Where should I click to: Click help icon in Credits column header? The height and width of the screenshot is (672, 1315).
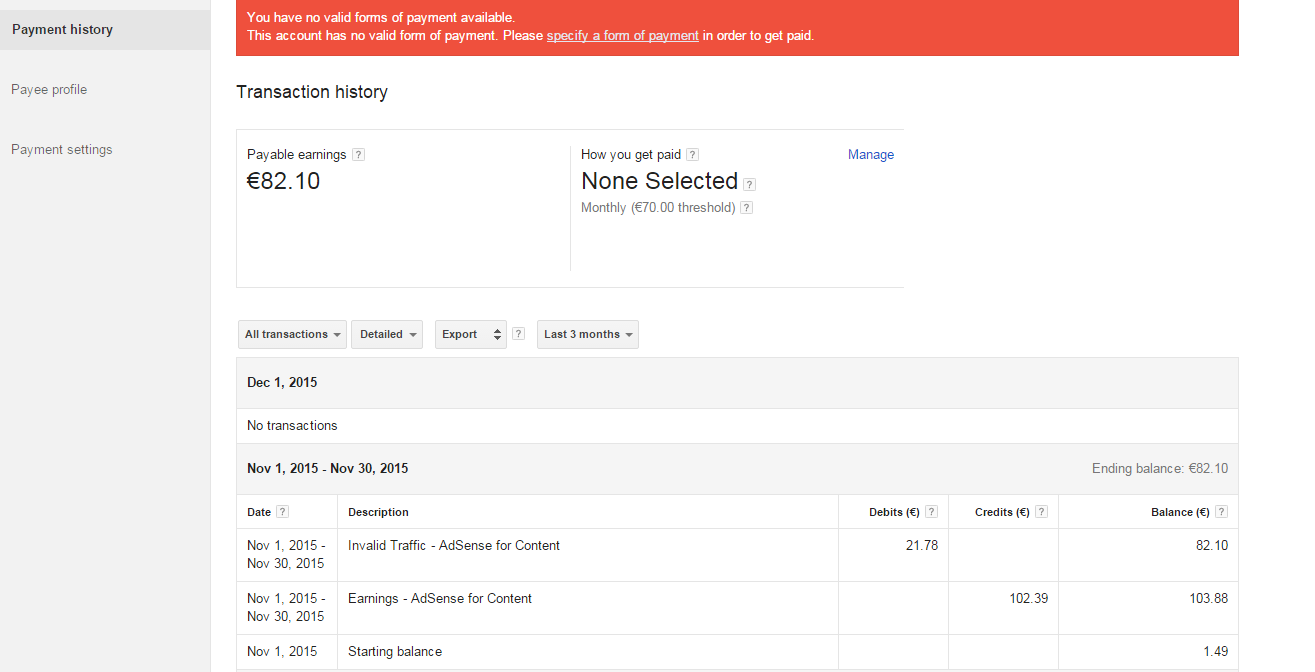click(1041, 512)
